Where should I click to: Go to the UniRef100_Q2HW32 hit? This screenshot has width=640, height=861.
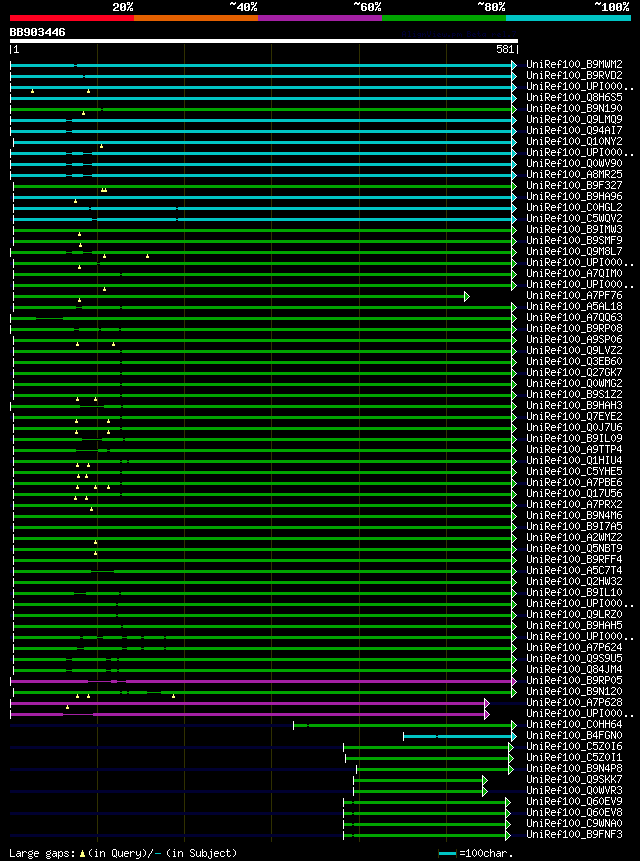point(574,581)
